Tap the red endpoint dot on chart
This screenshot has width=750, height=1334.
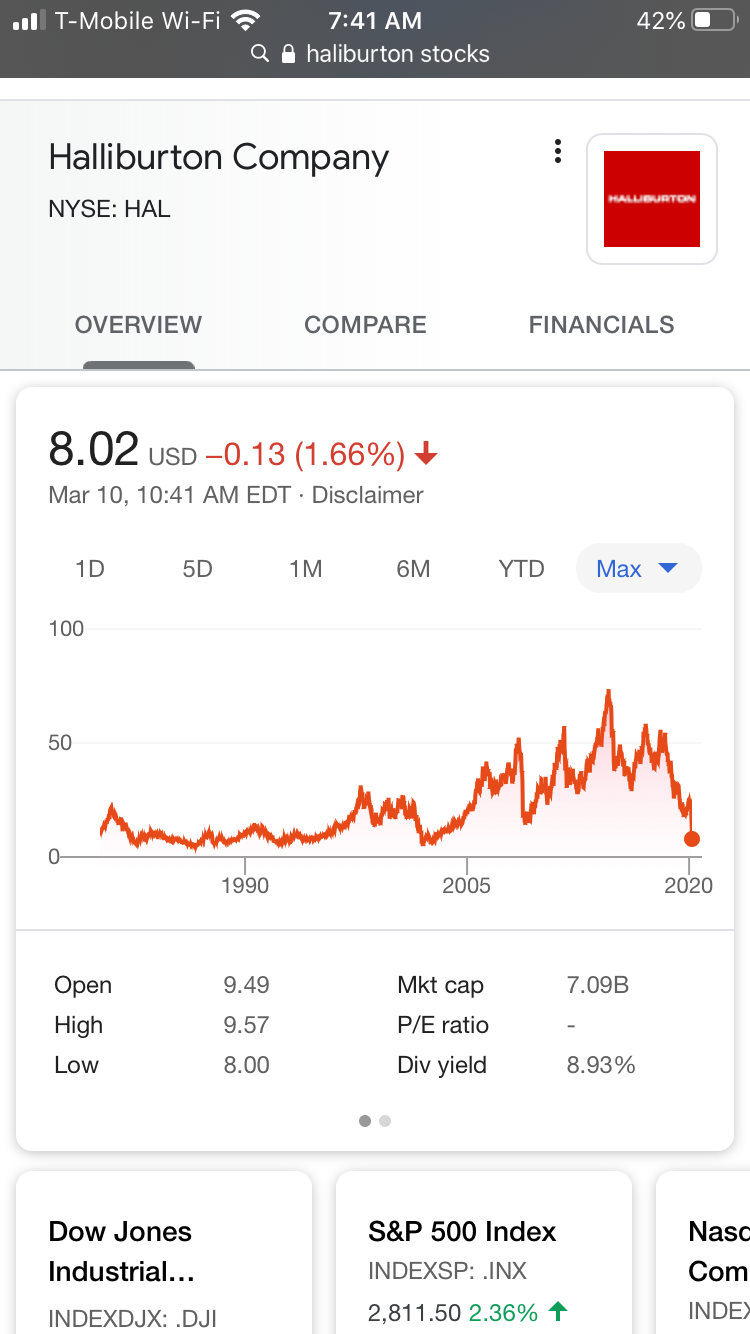[691, 839]
